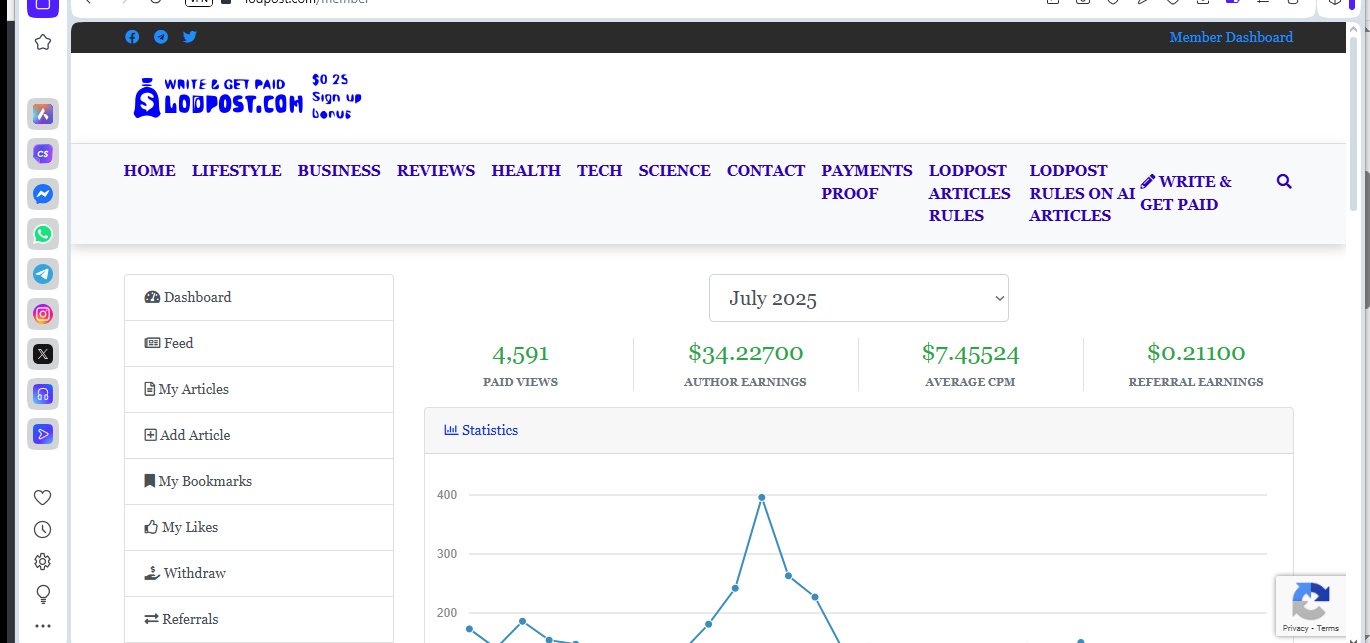Click the Statistics panel heading
Image resolution: width=1370 pixels, height=643 pixels.
pos(481,430)
